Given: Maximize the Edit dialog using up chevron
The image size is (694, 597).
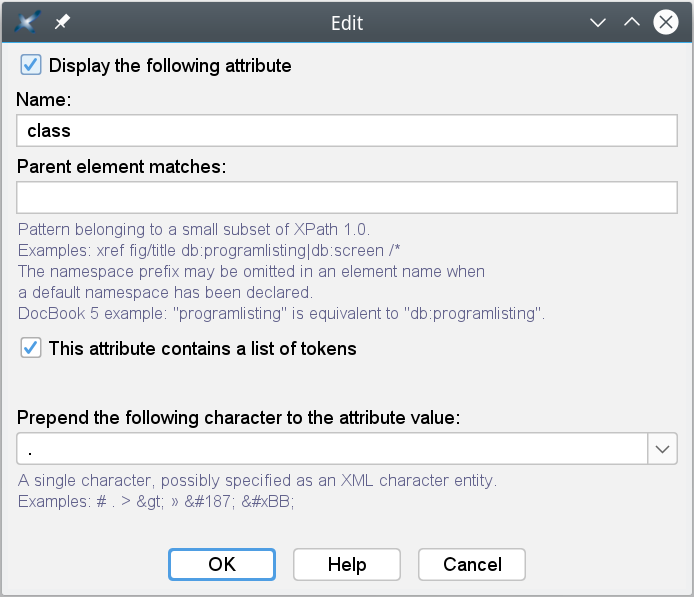Looking at the screenshot, I should (x=632, y=22).
